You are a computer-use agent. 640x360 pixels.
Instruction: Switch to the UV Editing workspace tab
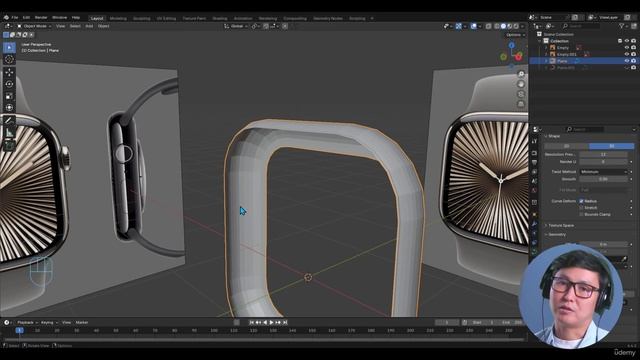166,18
